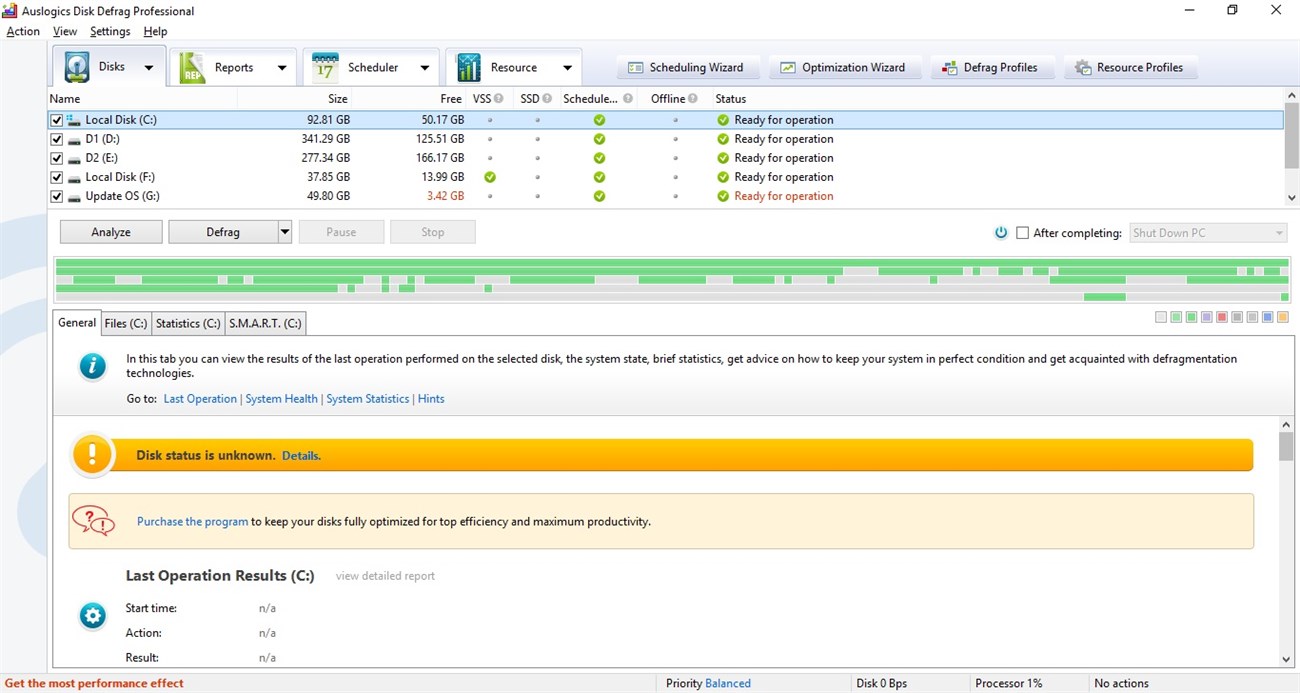Uncheck the Local Disk (C:) checkbox
Screen dimensions: 1300x693
pos(56,119)
